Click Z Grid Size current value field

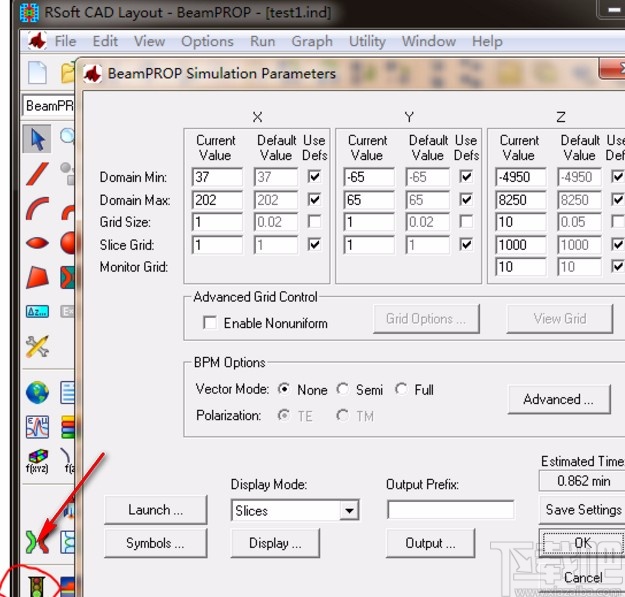point(521,222)
